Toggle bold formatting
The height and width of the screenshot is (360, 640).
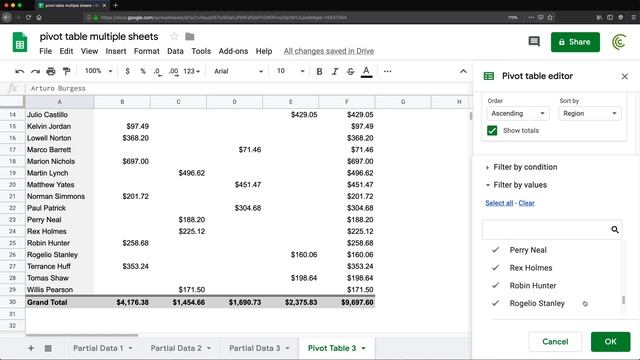[x=319, y=71]
